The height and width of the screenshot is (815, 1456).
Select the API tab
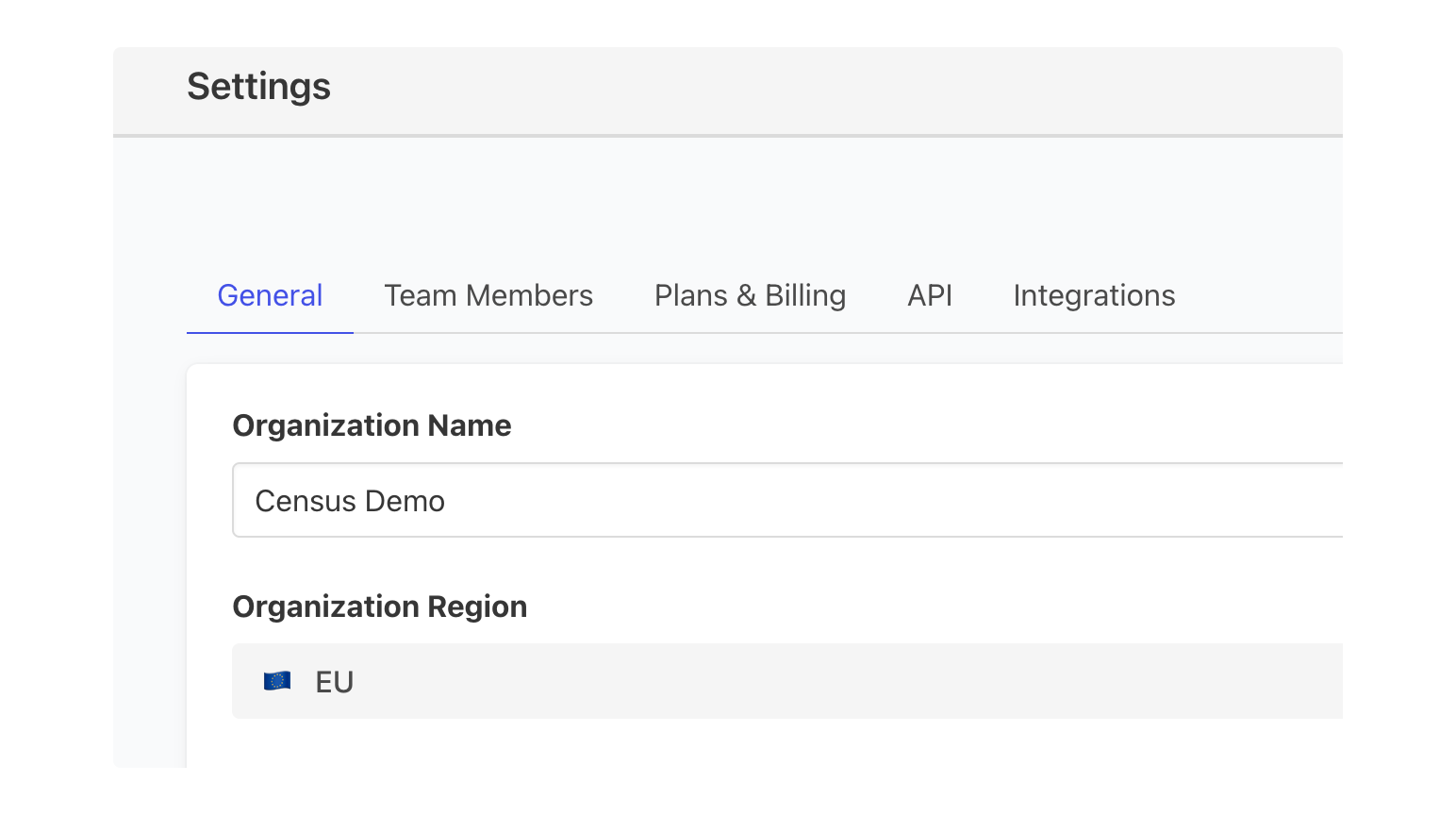(x=929, y=295)
